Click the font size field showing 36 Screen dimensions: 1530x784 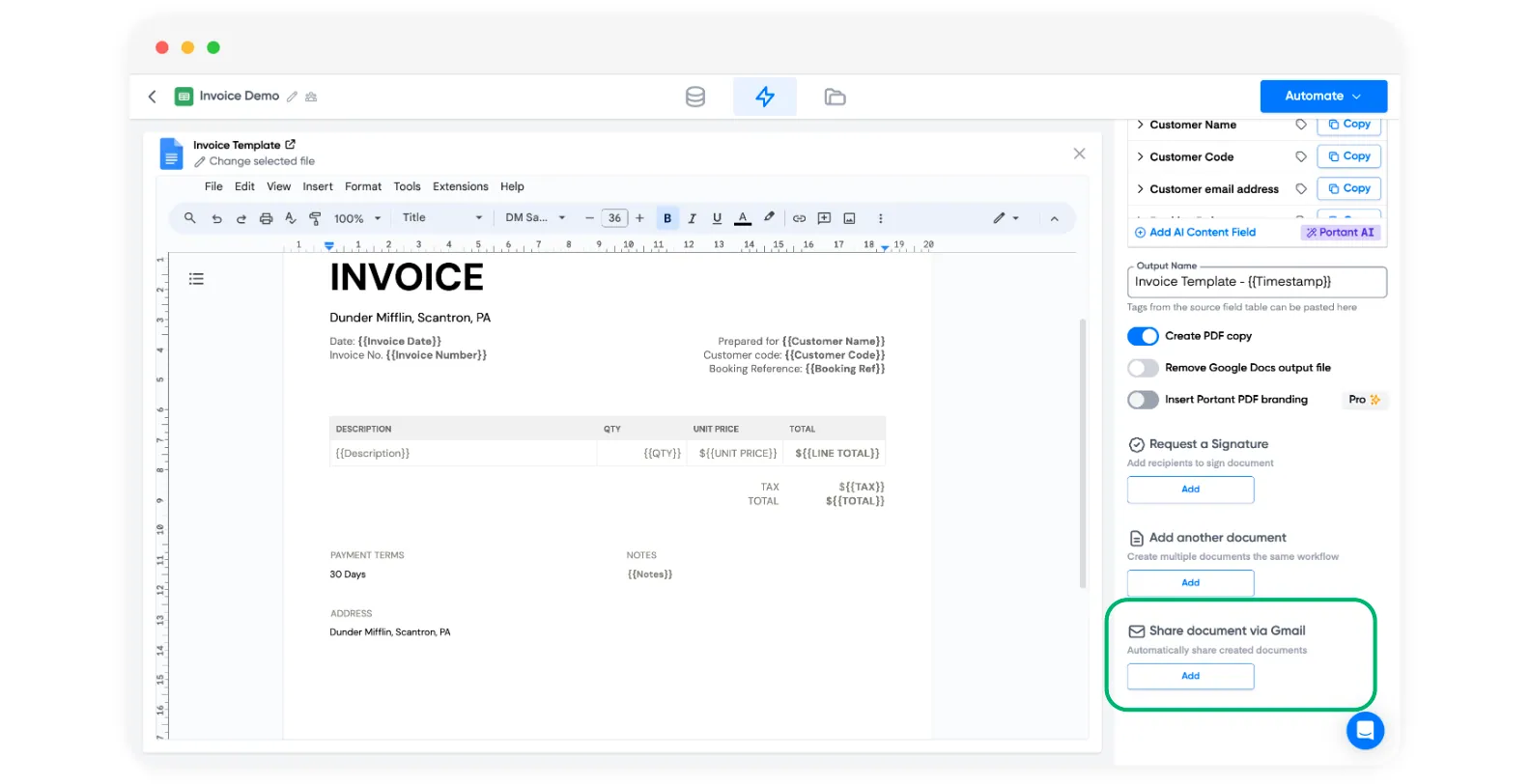click(x=614, y=218)
